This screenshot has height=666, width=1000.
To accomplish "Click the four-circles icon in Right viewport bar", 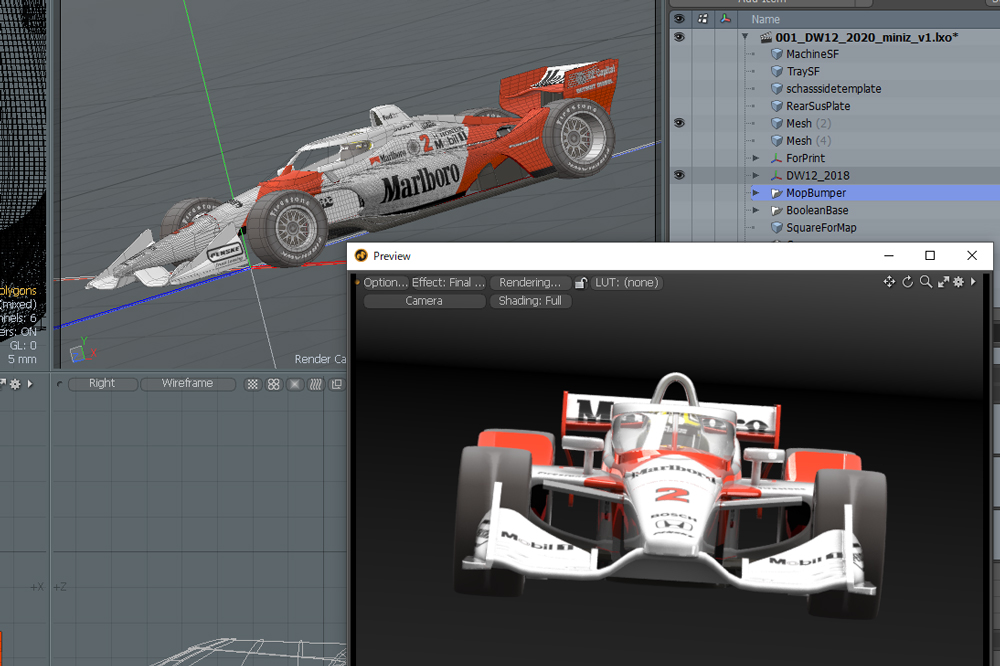I will tap(274, 384).
